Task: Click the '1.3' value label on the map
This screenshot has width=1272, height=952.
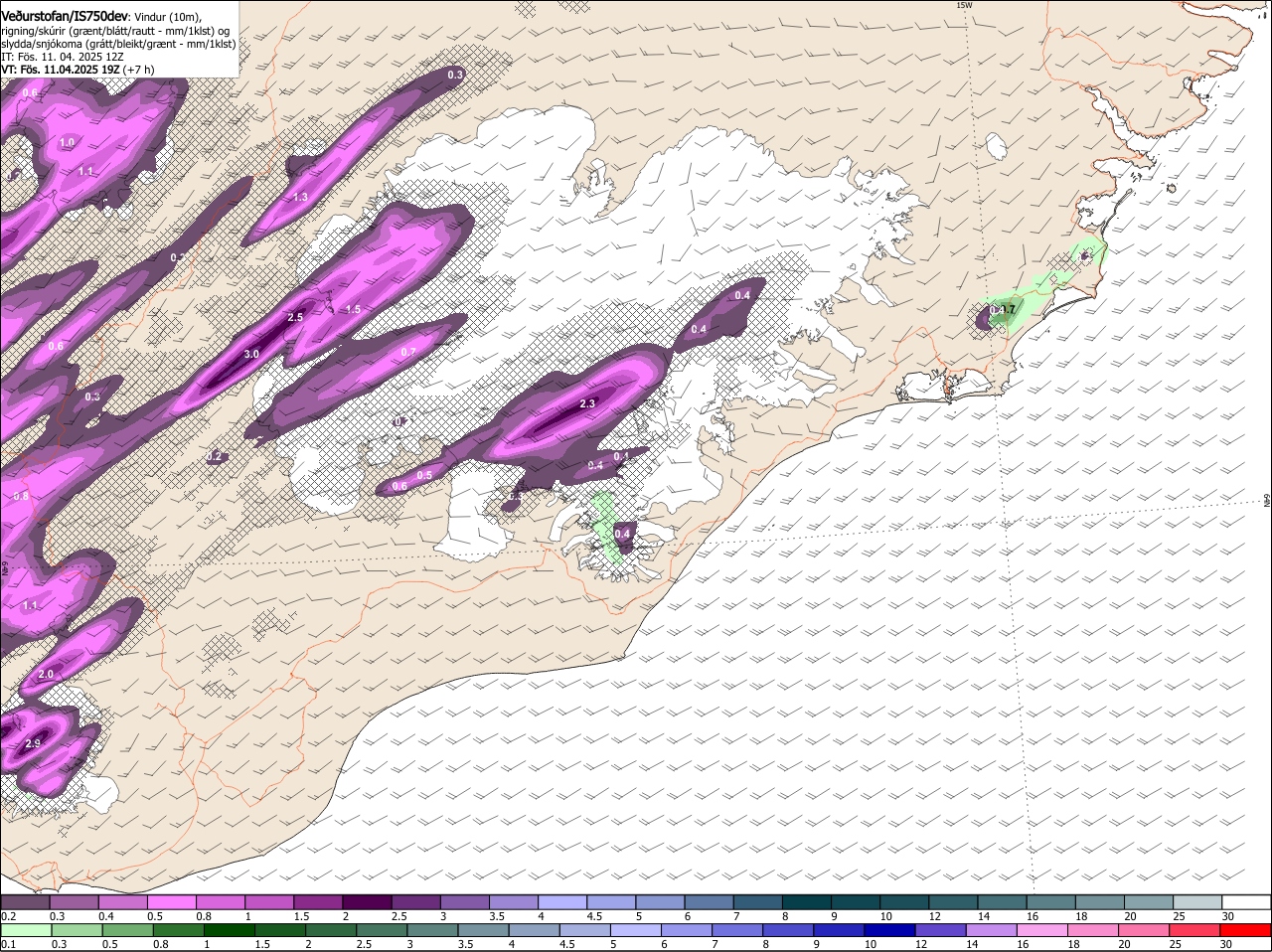Action: click(x=300, y=197)
